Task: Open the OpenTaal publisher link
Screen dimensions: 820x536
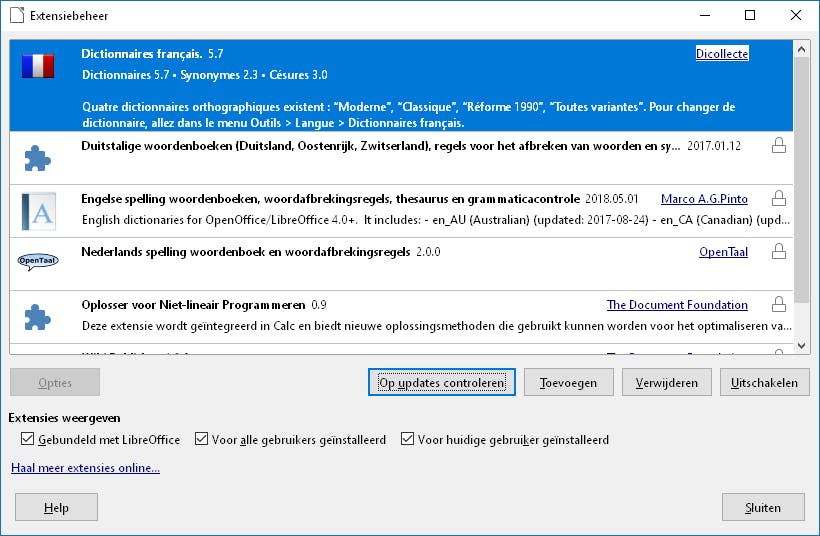Action: tap(723, 252)
